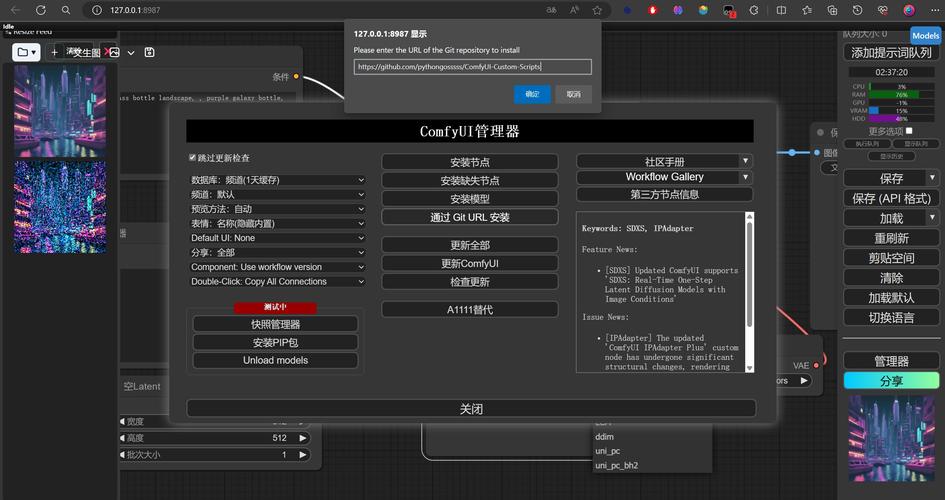Click the 第三方节点信息 button

coord(664,195)
